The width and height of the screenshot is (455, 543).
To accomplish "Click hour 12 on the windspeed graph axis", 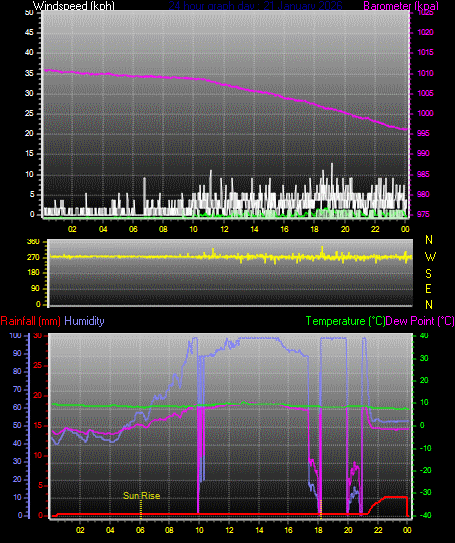I will (x=224, y=229).
